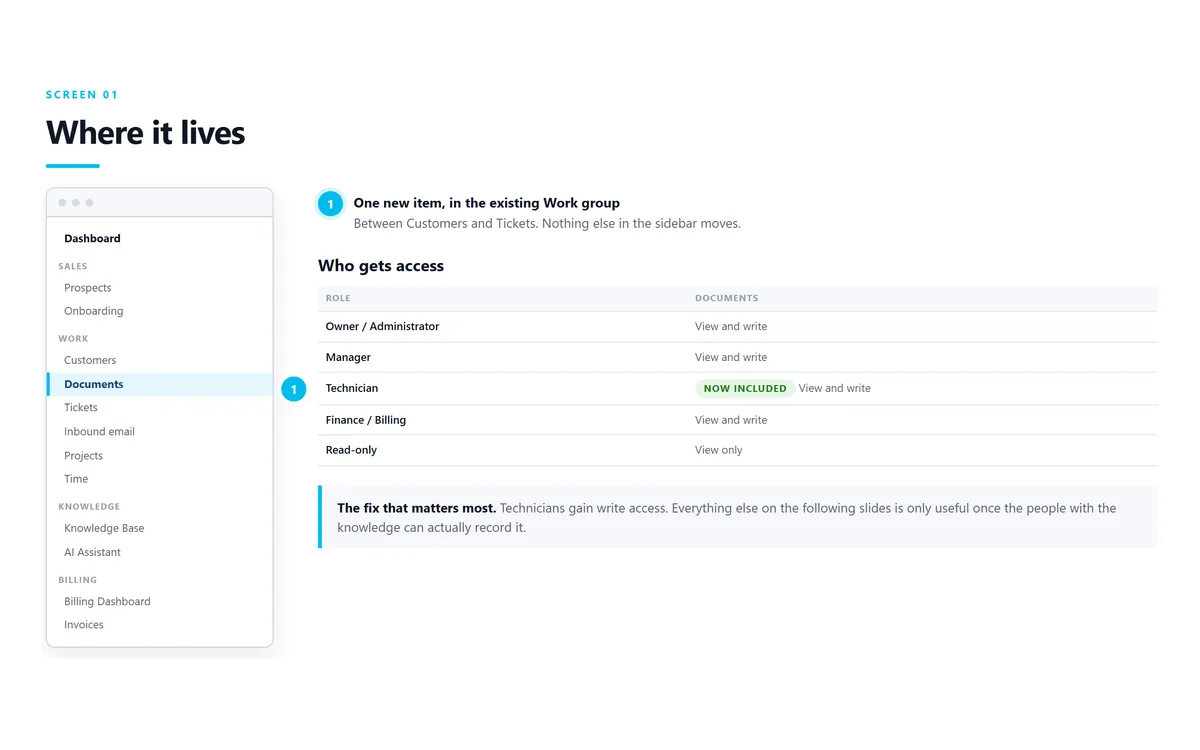Click the Between Customers and Tickets description

[x=547, y=224]
